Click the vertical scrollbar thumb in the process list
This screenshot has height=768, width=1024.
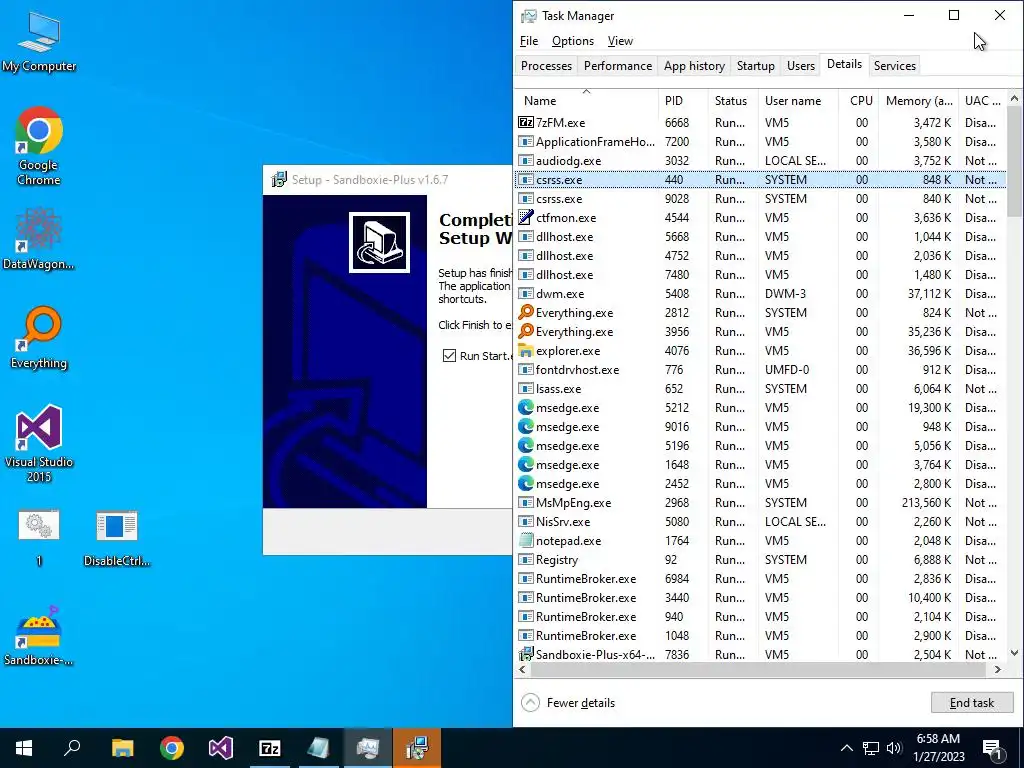pyautogui.click(x=1014, y=161)
